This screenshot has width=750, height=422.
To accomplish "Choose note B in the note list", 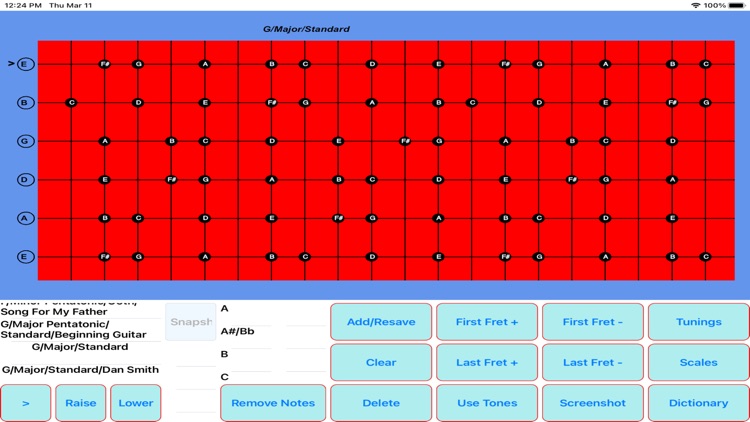I will pos(224,354).
